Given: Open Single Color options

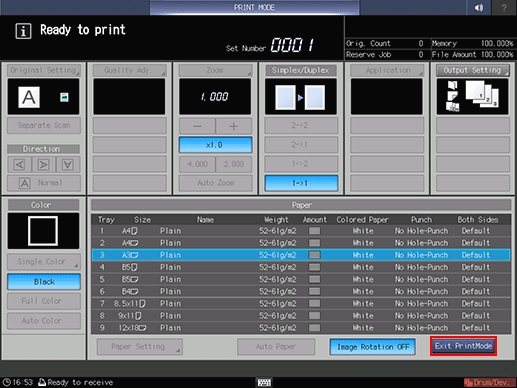Looking at the screenshot, I should pyautogui.click(x=44, y=262).
